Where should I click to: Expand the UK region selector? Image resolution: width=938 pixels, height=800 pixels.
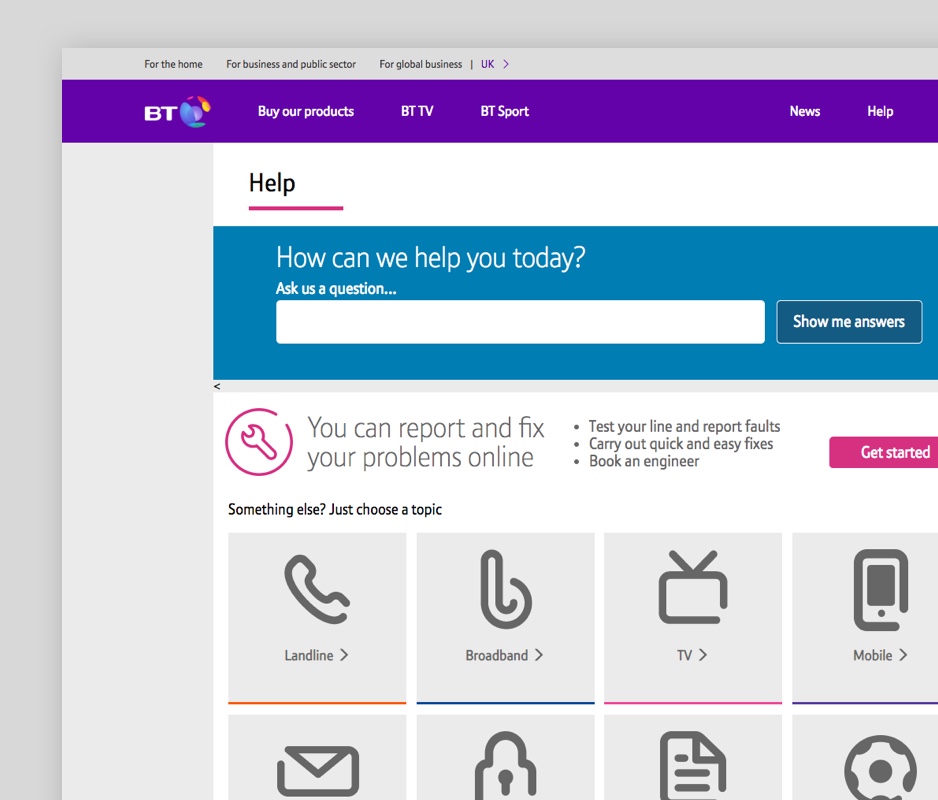tap(496, 64)
